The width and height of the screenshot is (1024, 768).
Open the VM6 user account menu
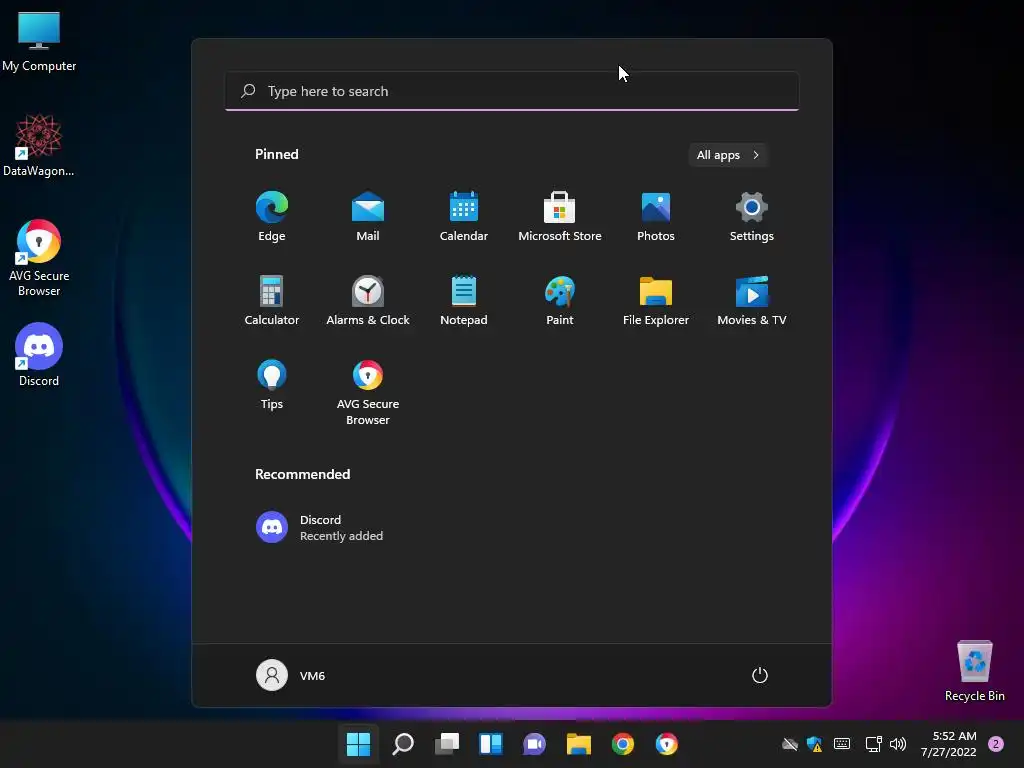[291, 675]
